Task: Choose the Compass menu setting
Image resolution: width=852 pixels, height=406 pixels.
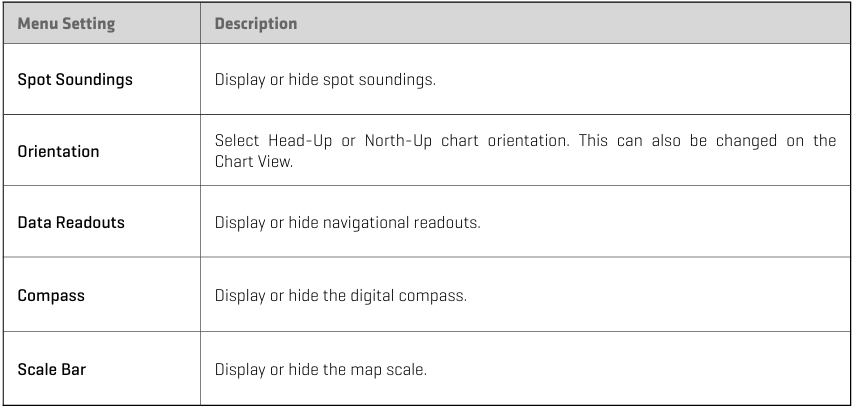Action: (50, 297)
